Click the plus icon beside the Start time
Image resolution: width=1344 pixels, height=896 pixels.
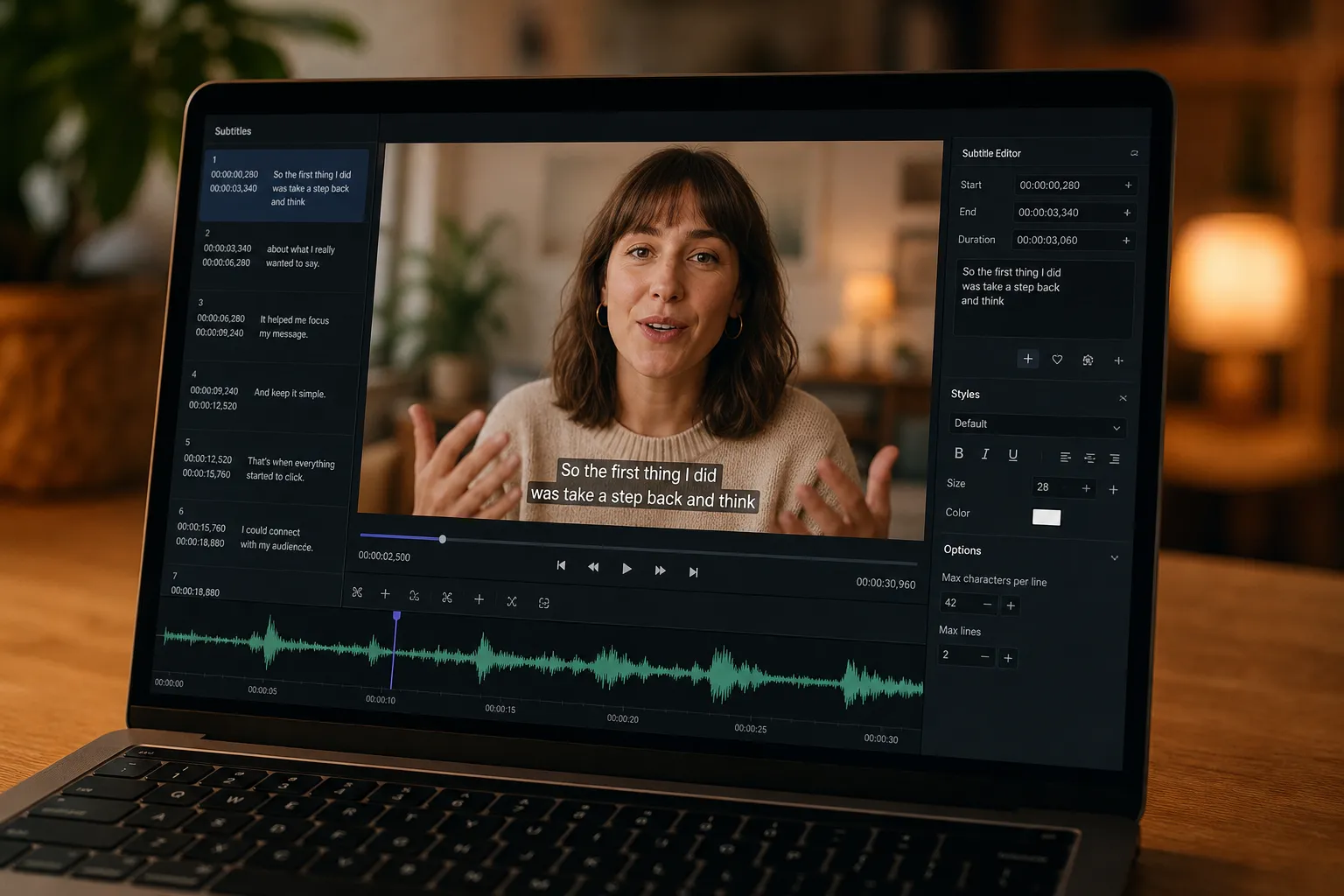click(x=1128, y=185)
